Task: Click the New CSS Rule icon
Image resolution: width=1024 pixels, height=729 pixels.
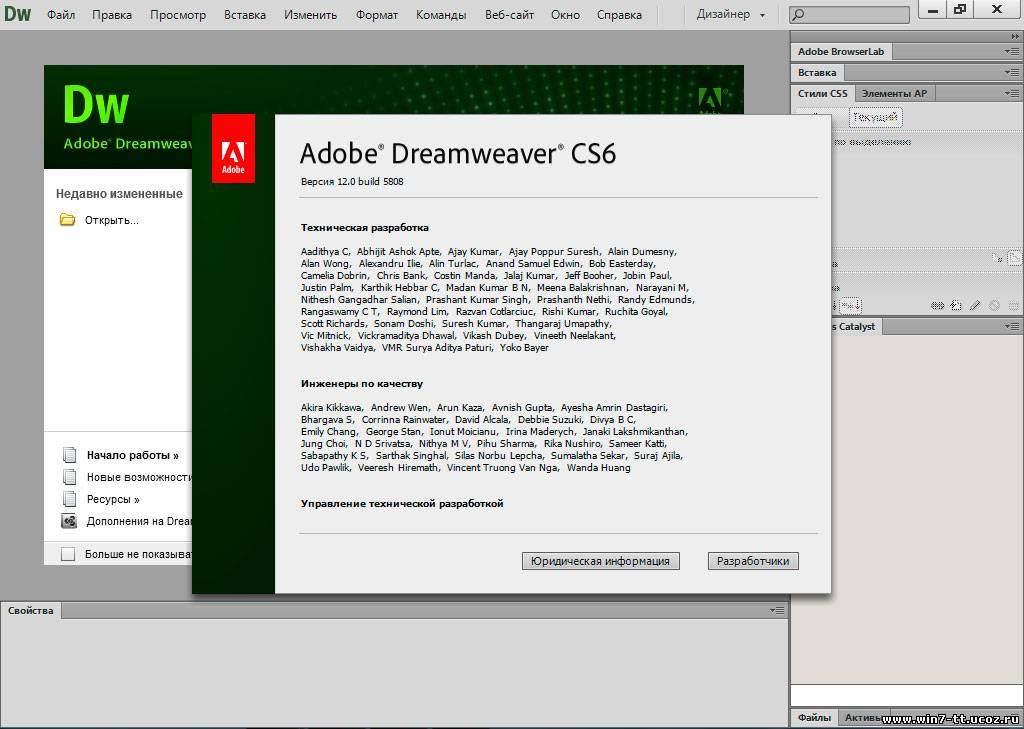Action: click(956, 305)
